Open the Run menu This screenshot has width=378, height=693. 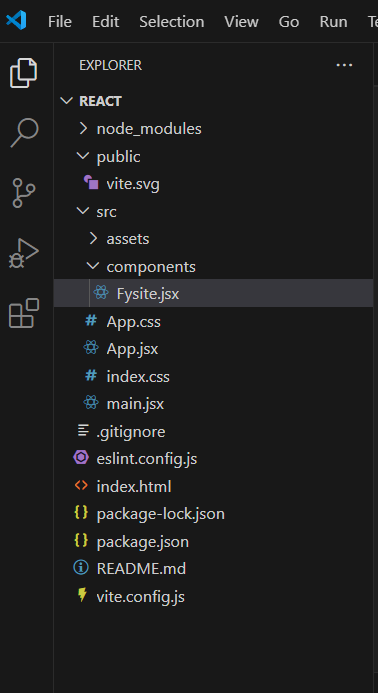point(333,22)
